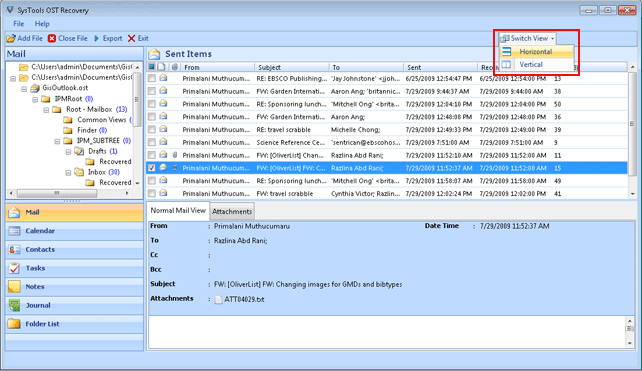Toggle the select-all checkbox in list header
The height and width of the screenshot is (371, 642).
(152, 67)
